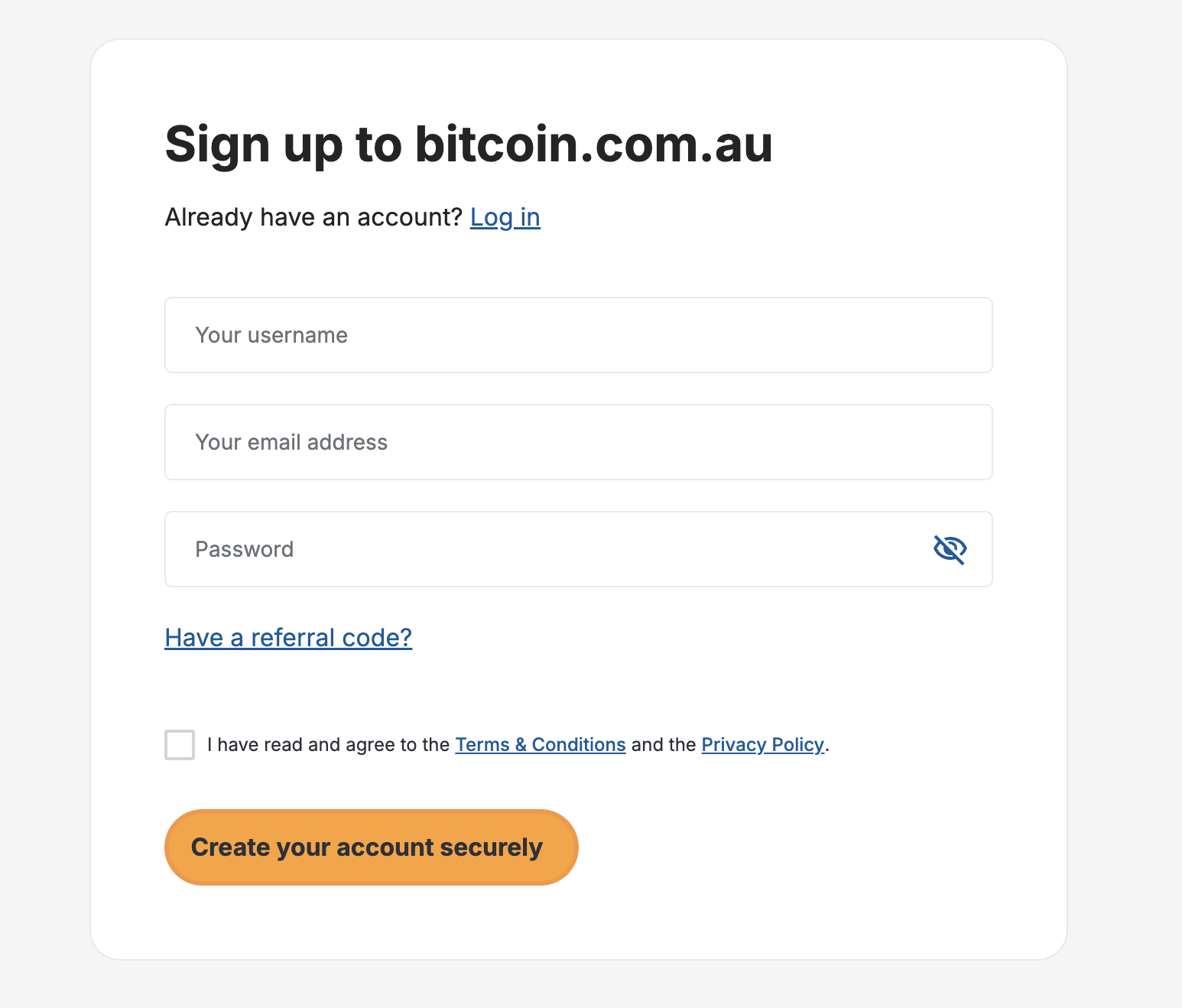
Task: Click into the "Your email address" field
Action: click(578, 442)
